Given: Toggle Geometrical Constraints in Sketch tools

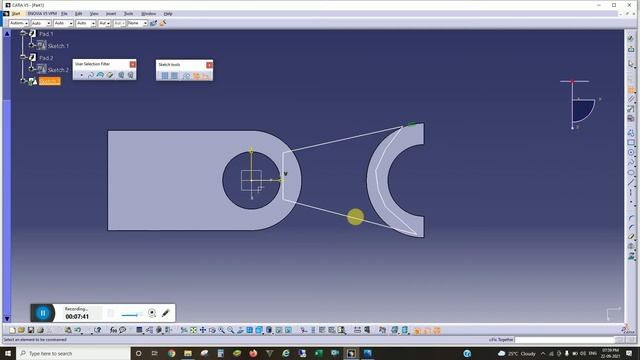Looking at the screenshot, I should 196,76.
